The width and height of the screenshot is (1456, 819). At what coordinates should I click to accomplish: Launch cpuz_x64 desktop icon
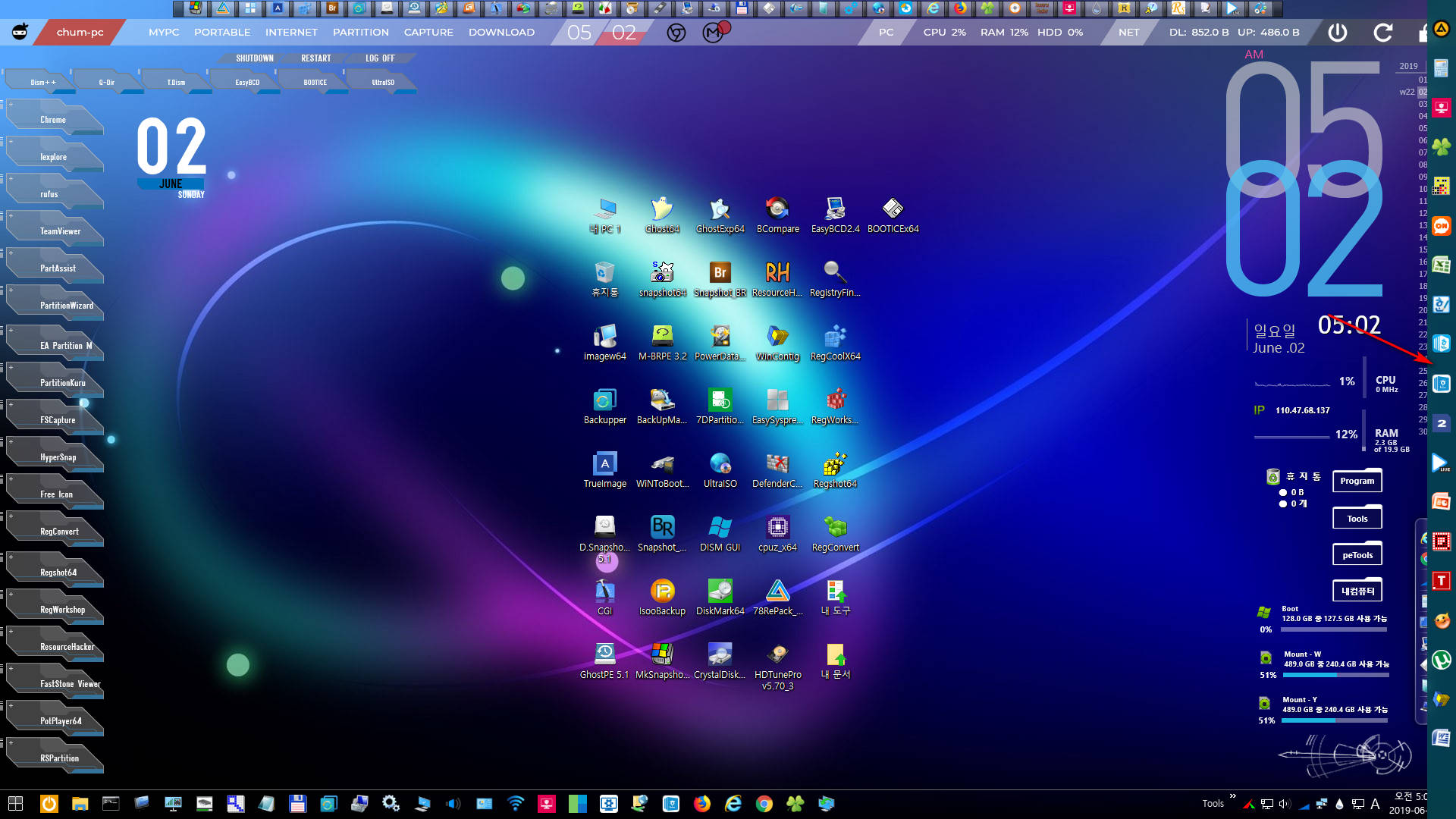pos(777,534)
